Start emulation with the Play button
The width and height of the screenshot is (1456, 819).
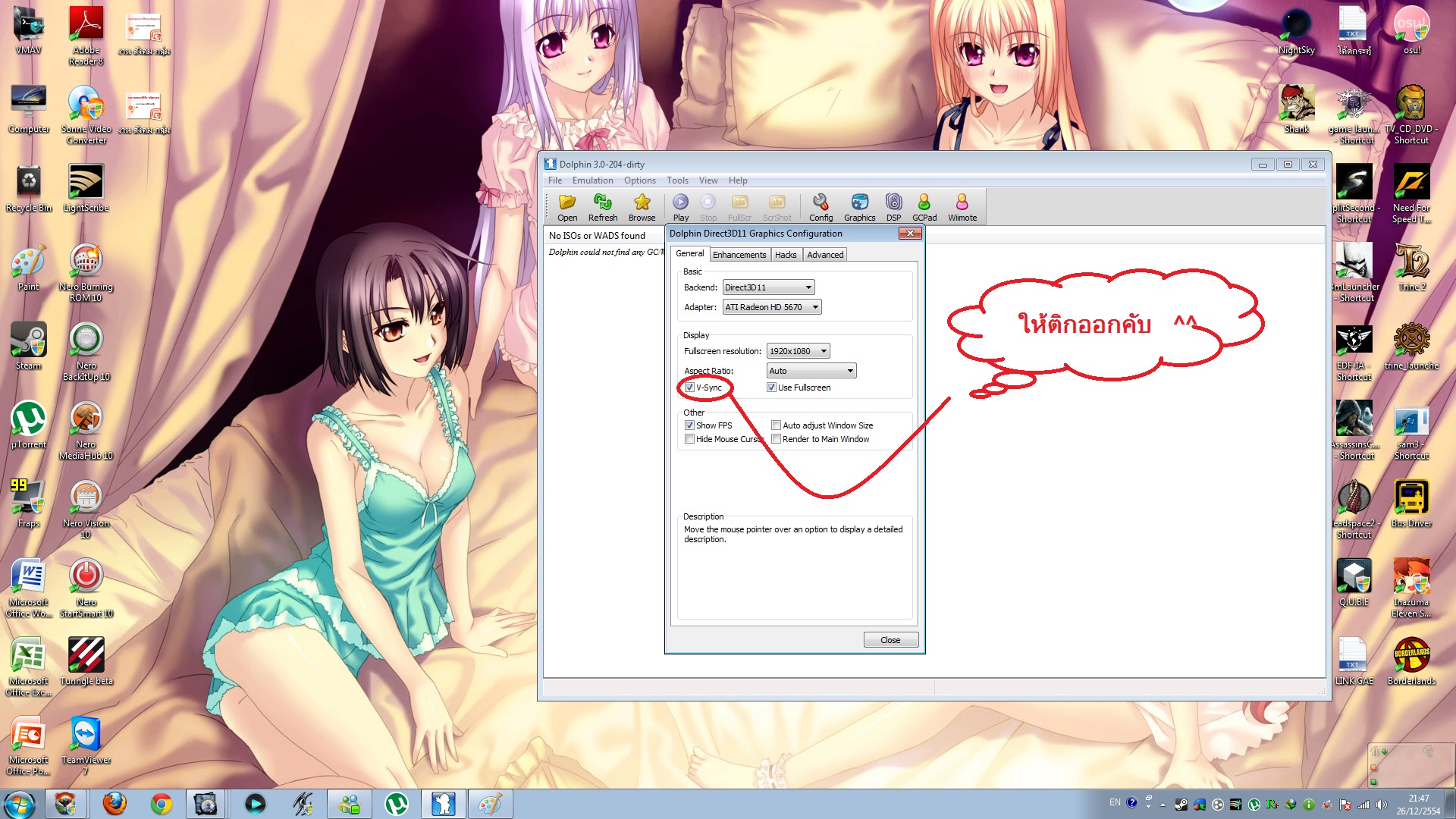[x=681, y=207]
